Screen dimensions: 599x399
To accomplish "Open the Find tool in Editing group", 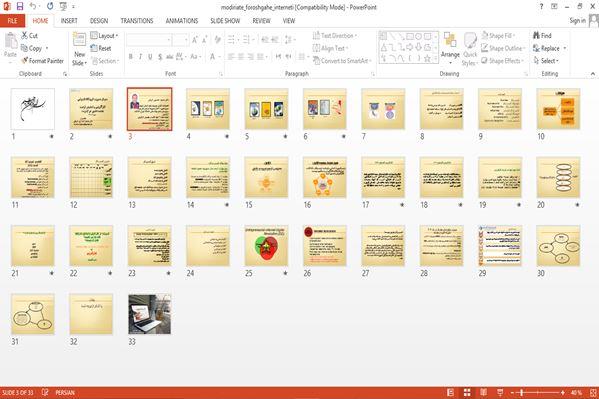I will tap(542, 36).
